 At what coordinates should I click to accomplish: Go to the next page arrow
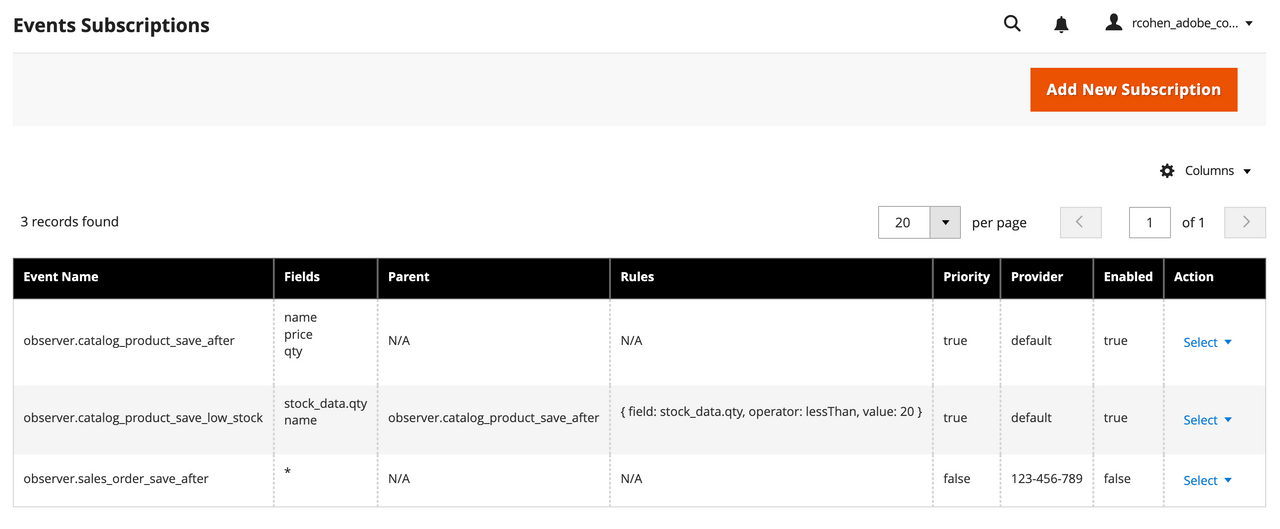(x=1246, y=222)
